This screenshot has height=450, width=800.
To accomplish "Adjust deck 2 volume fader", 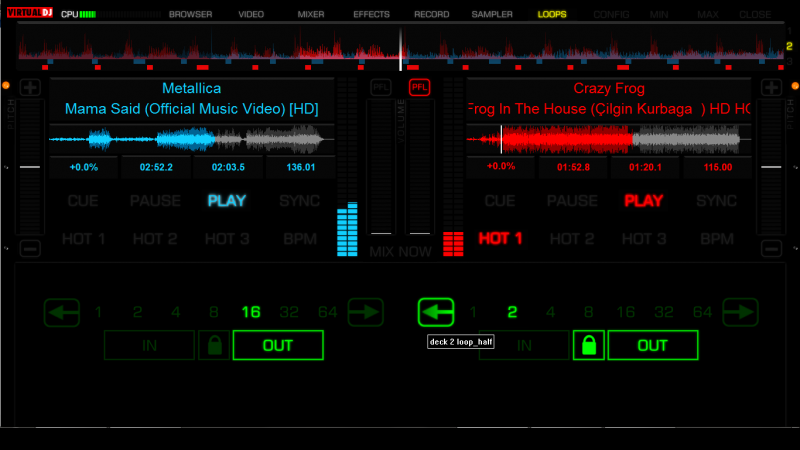I will point(420,233).
